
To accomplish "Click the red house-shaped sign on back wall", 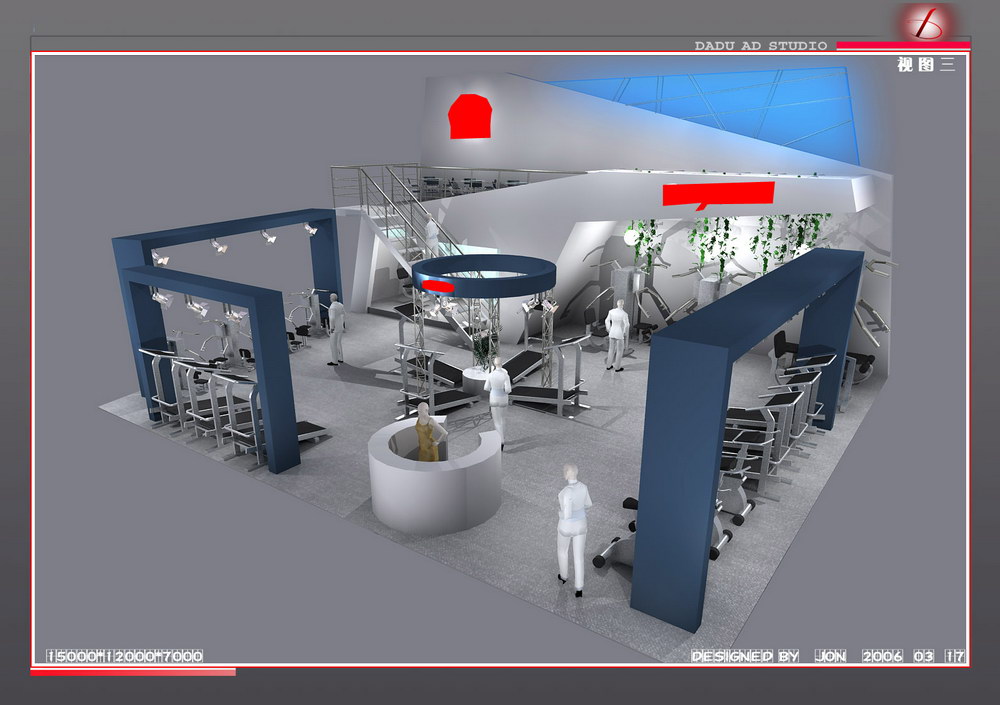I will pos(470,117).
